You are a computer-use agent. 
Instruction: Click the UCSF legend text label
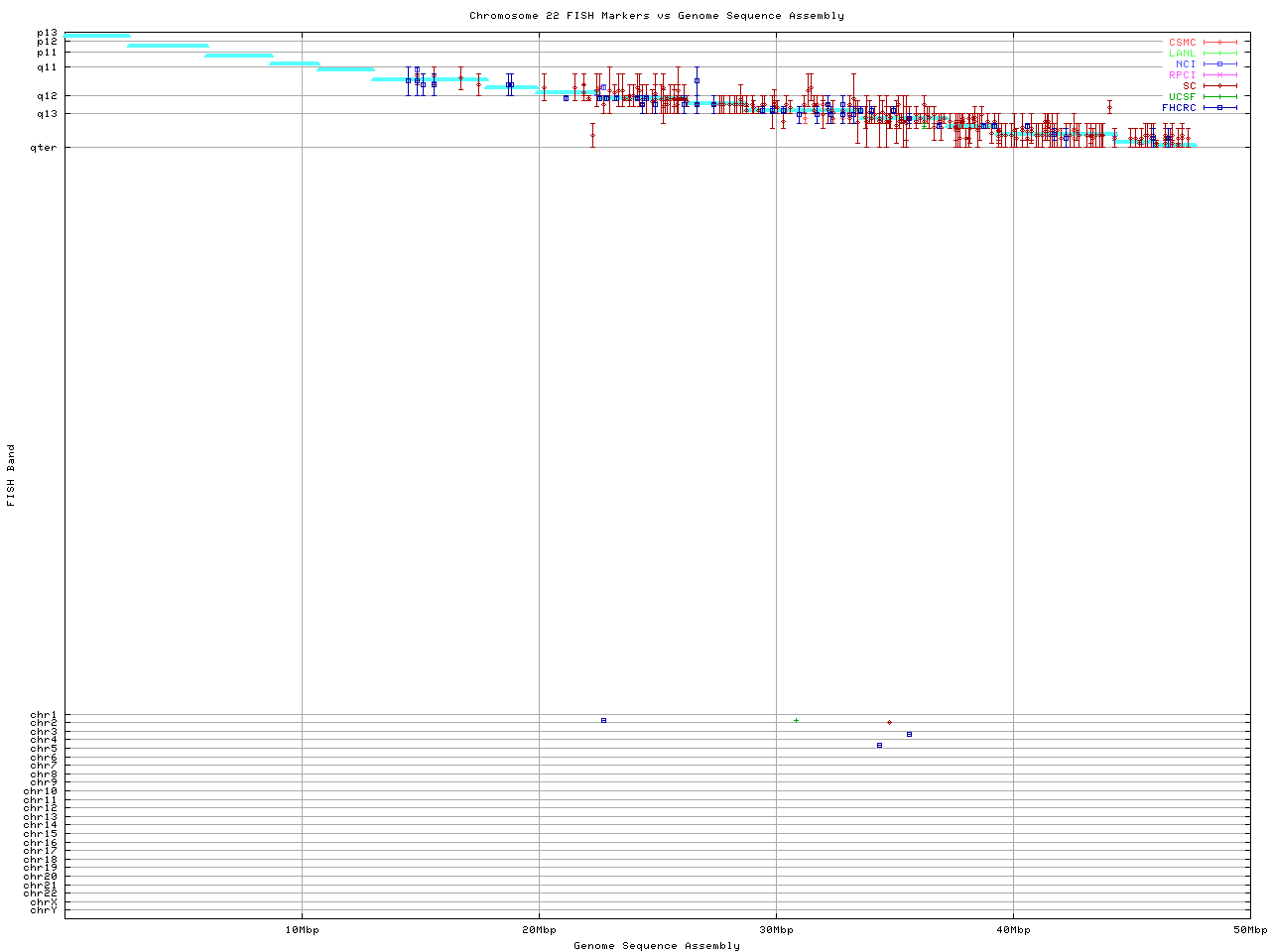coord(1182,96)
